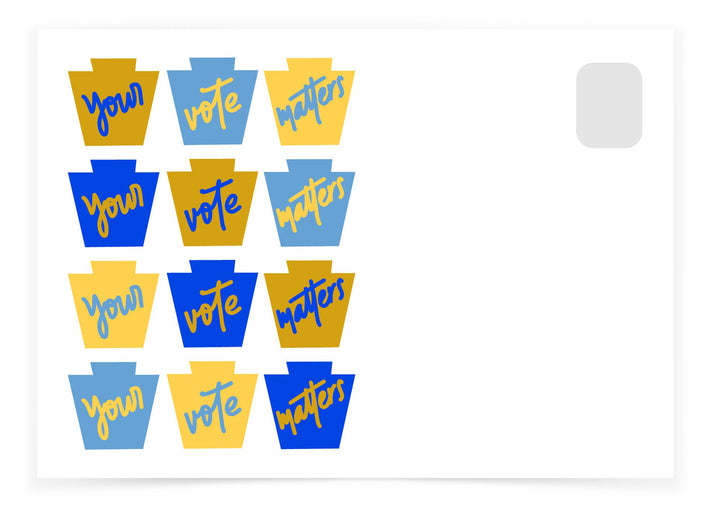This screenshot has width=720, height=510.
Task: Select the light blue 'your' keystone with yellow lettering
Action: [x=113, y=405]
